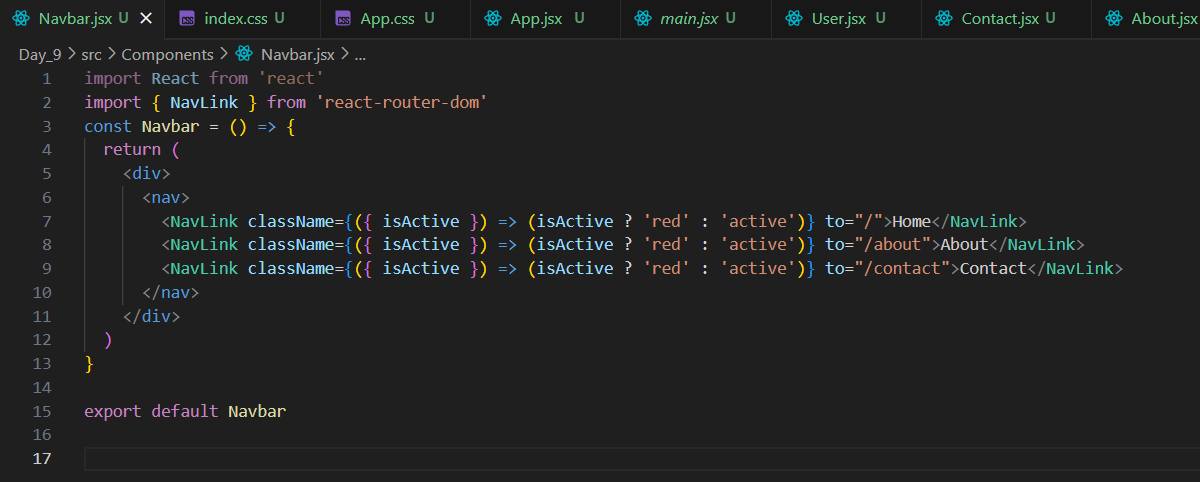Click the opening <nav> tag
1200x482 pixels.
pos(166,198)
